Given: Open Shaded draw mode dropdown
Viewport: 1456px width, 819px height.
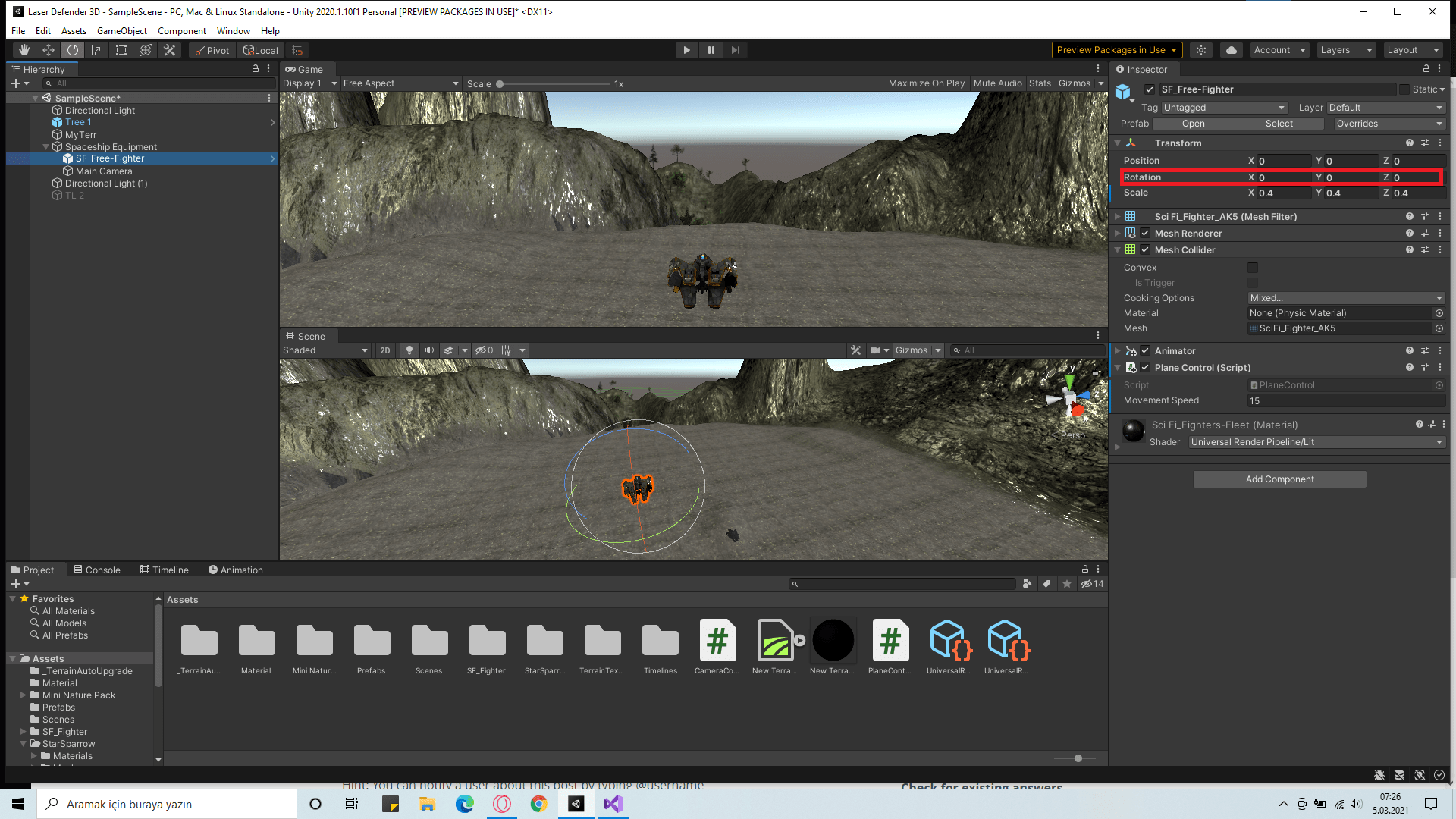Looking at the screenshot, I should tap(325, 350).
